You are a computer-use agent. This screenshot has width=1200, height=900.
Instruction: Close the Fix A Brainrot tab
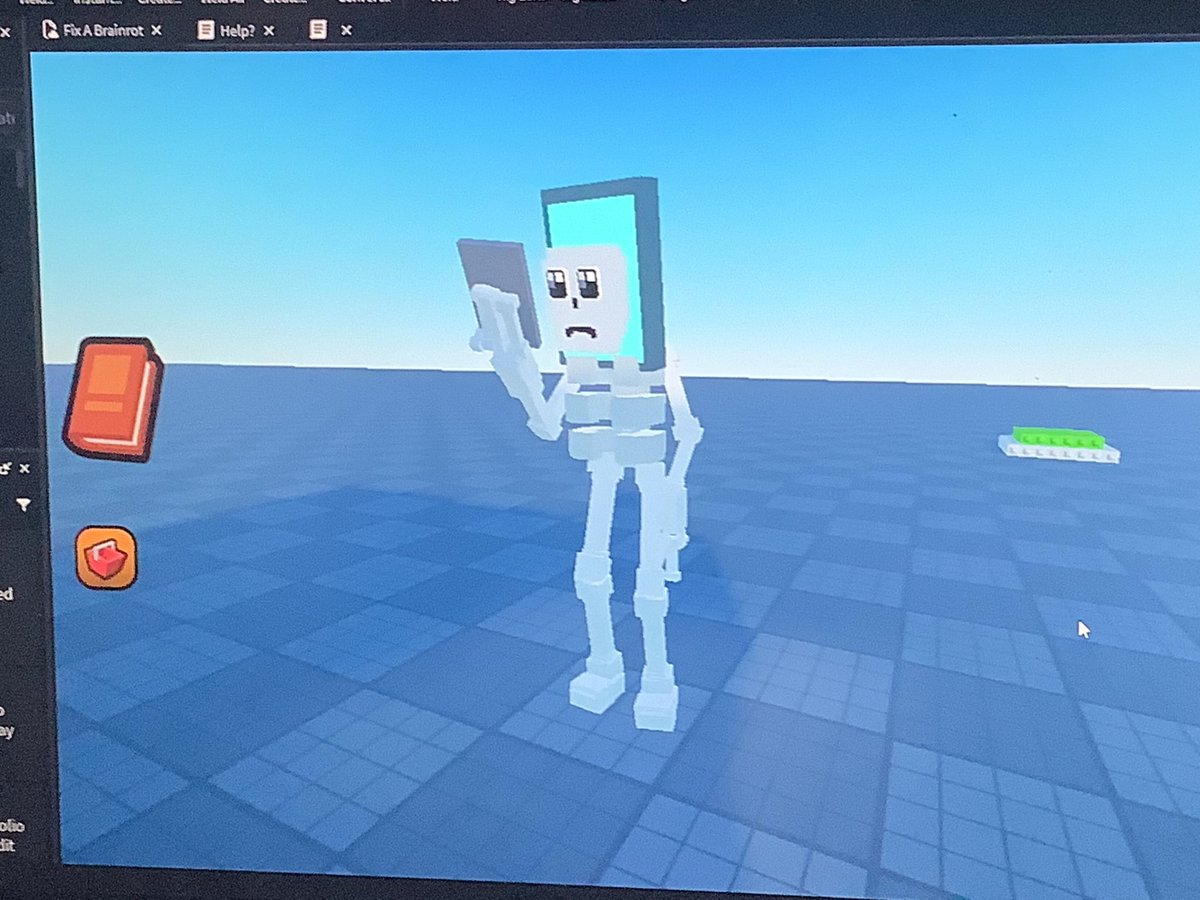(156, 31)
